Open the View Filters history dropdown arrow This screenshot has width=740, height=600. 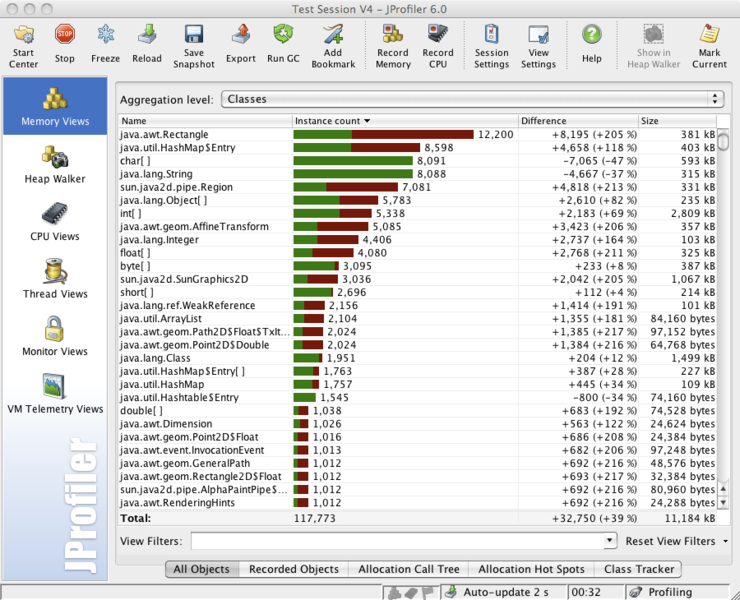coord(610,540)
